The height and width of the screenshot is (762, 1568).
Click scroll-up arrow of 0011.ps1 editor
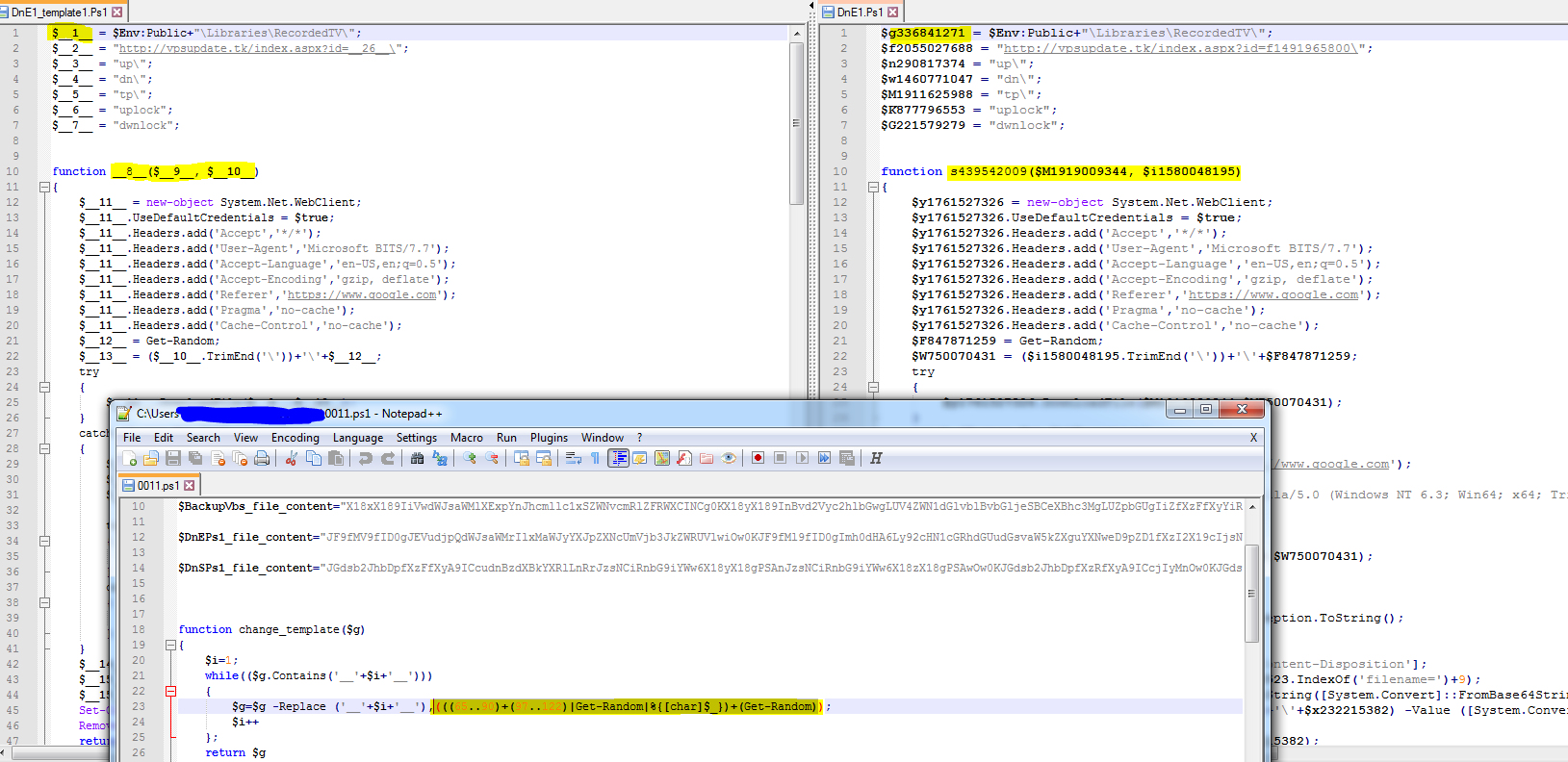tap(1251, 506)
